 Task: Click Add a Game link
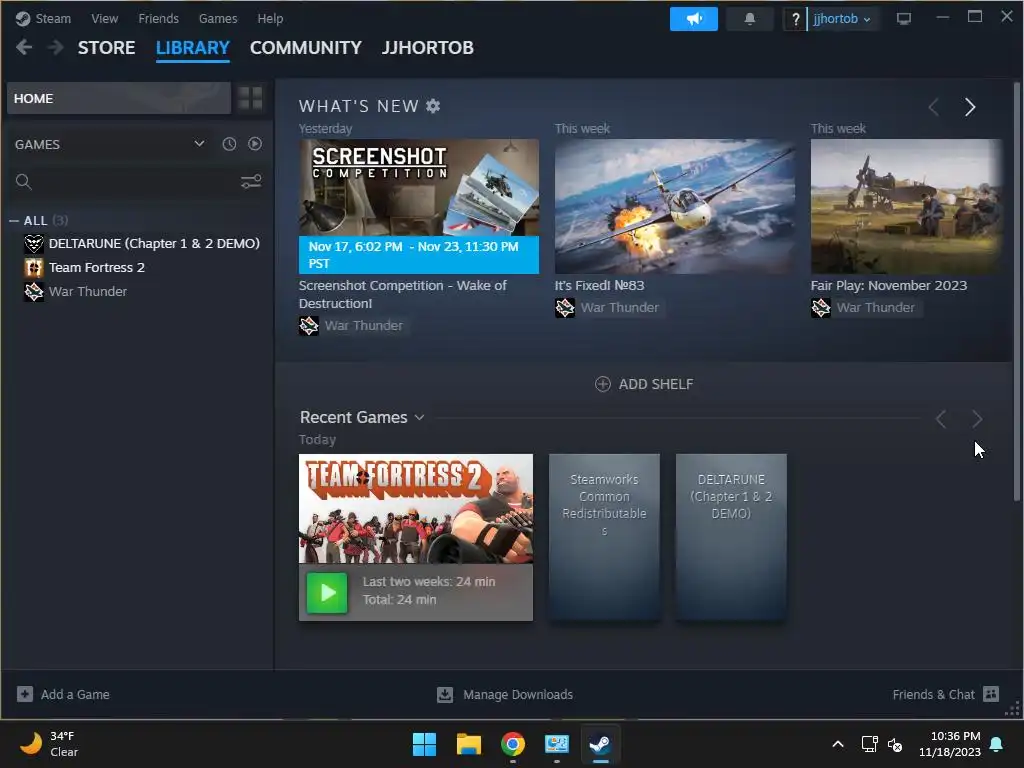[x=75, y=694]
